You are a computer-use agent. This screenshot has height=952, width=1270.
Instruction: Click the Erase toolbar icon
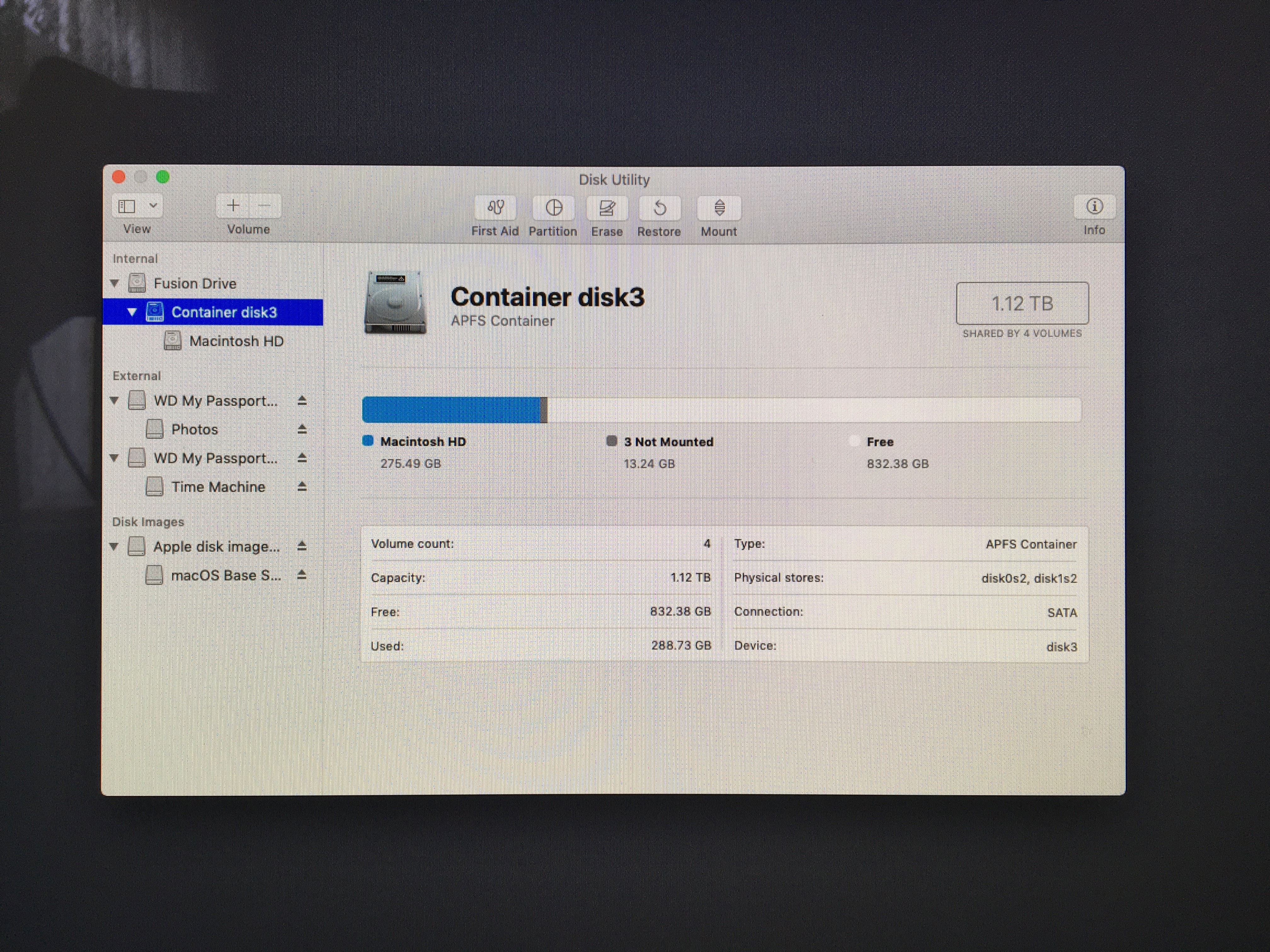tap(607, 208)
